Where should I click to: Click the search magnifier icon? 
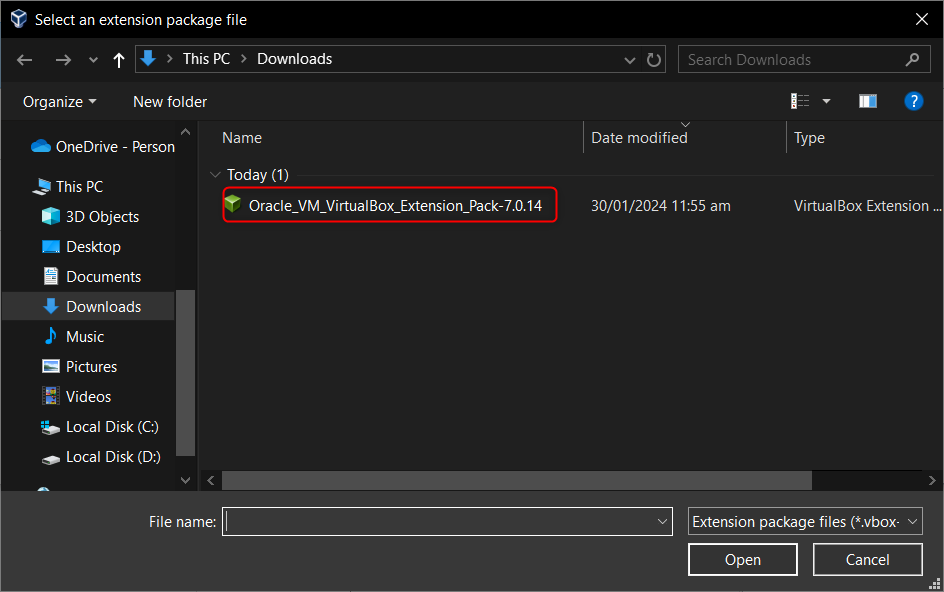pyautogui.click(x=912, y=60)
